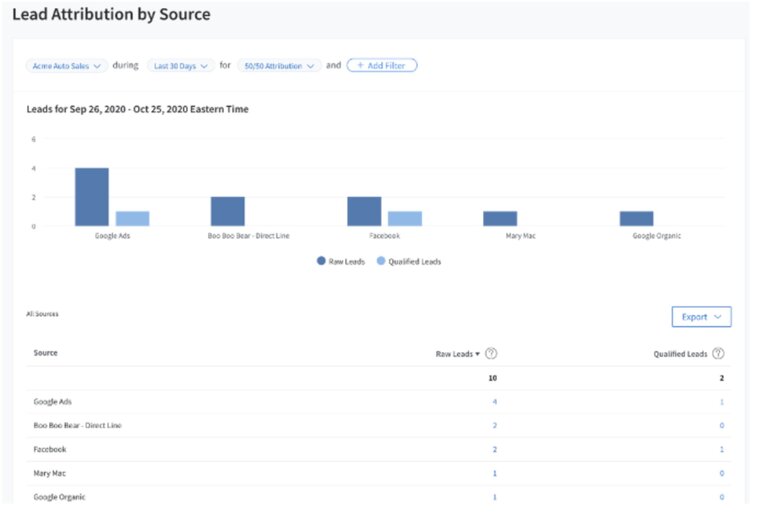Viewport: 759px width, 517px height.
Task: Click the Boo Boo Bear raw leads bar
Action: [x=228, y=212]
